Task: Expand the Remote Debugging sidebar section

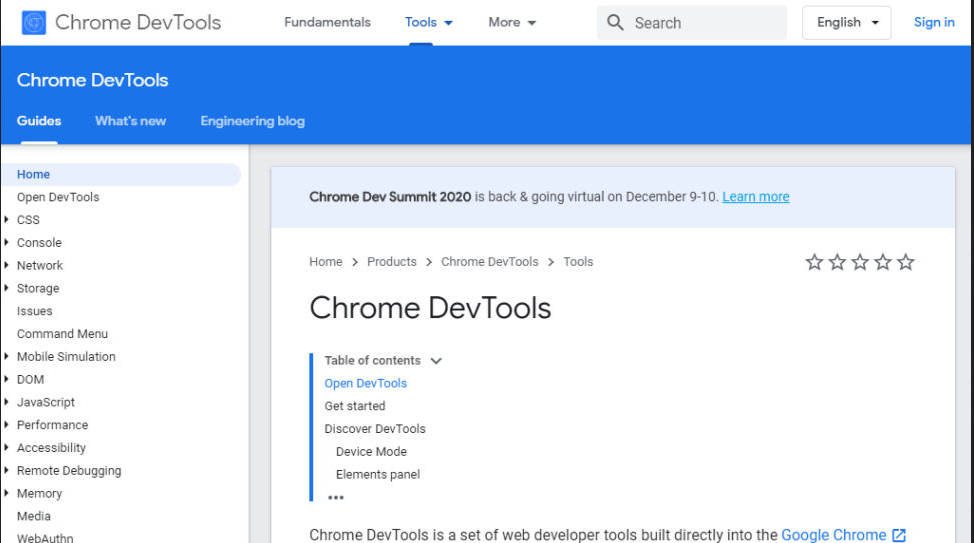Action: (x=6, y=470)
